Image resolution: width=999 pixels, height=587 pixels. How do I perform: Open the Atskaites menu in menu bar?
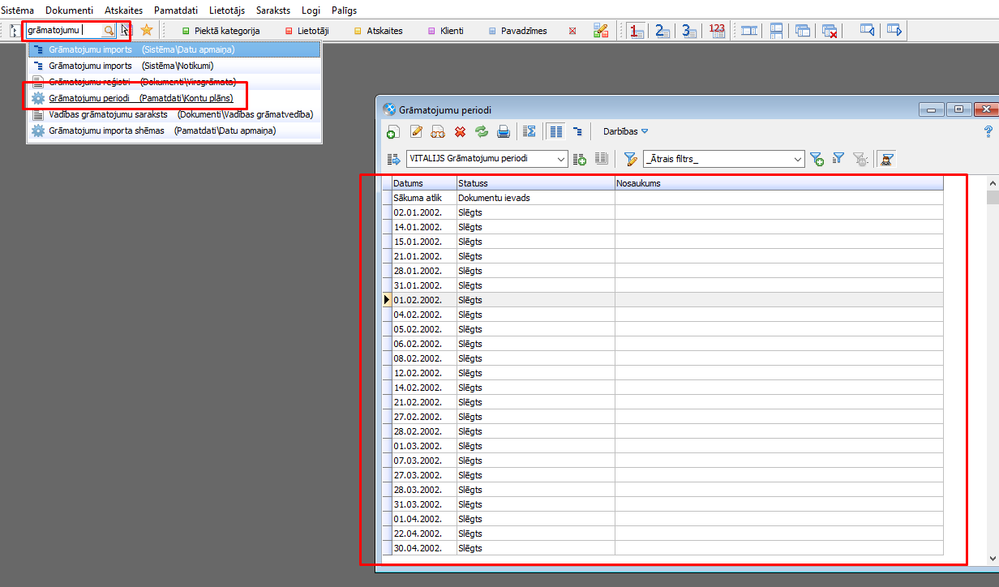(123, 9)
